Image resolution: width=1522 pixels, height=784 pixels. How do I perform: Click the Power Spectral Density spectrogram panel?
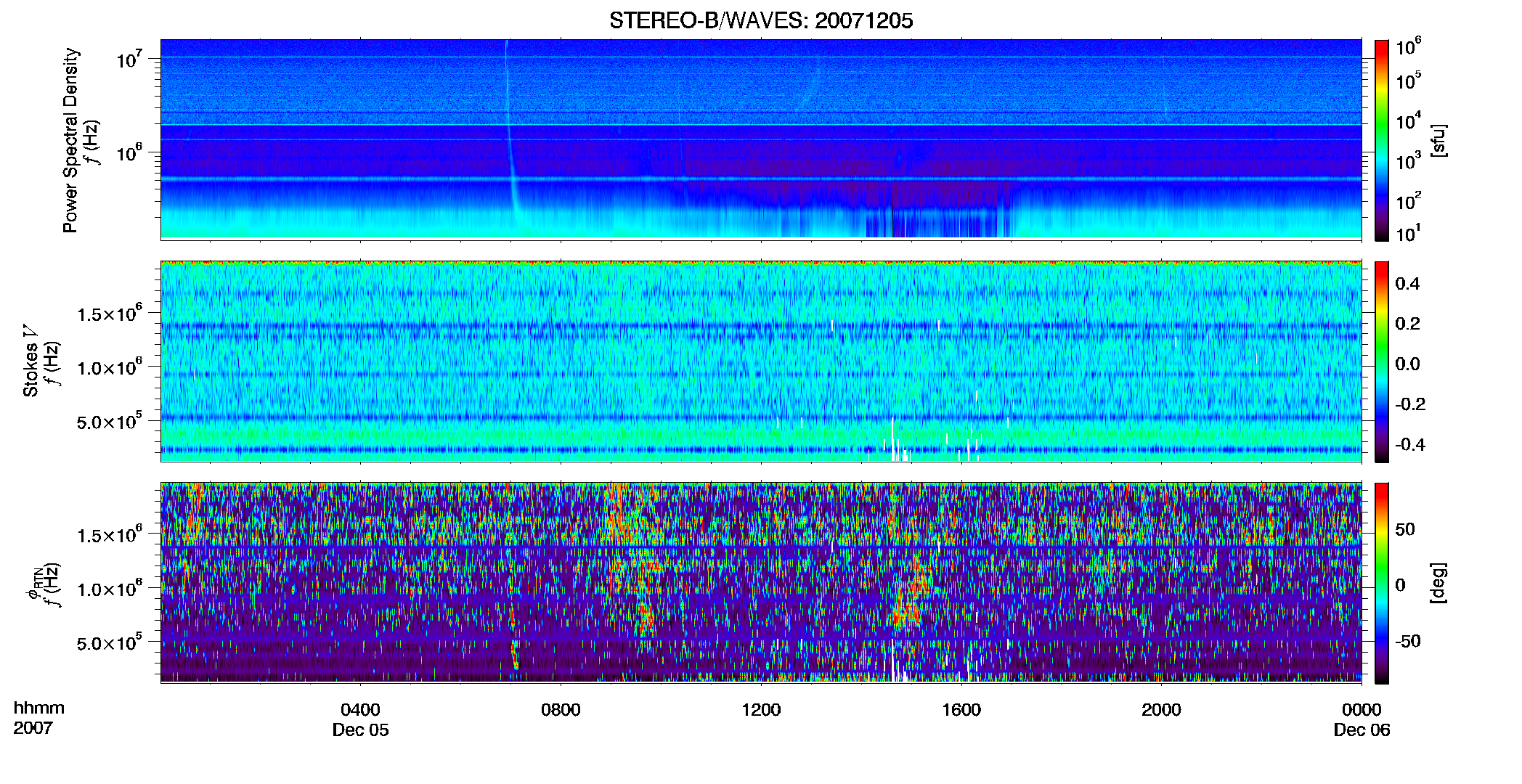761,139
